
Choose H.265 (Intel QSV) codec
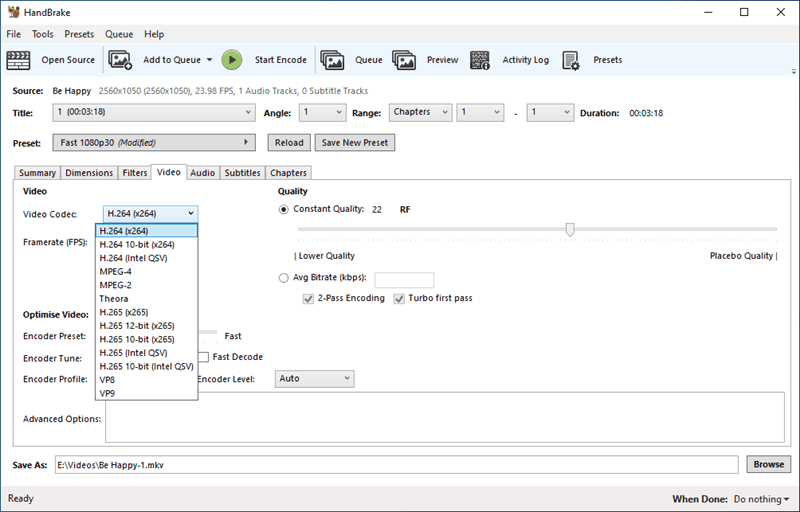point(146,353)
